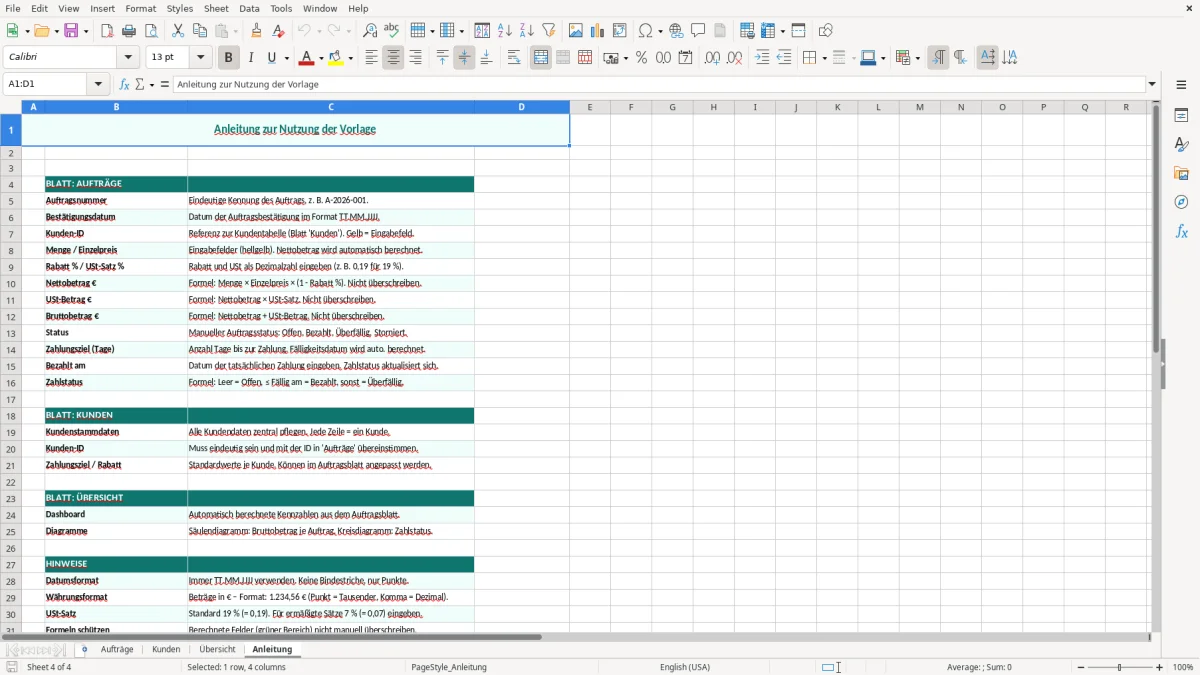Switch to the Kunden sheet tab
The width and height of the screenshot is (1200, 675).
pyautogui.click(x=166, y=649)
